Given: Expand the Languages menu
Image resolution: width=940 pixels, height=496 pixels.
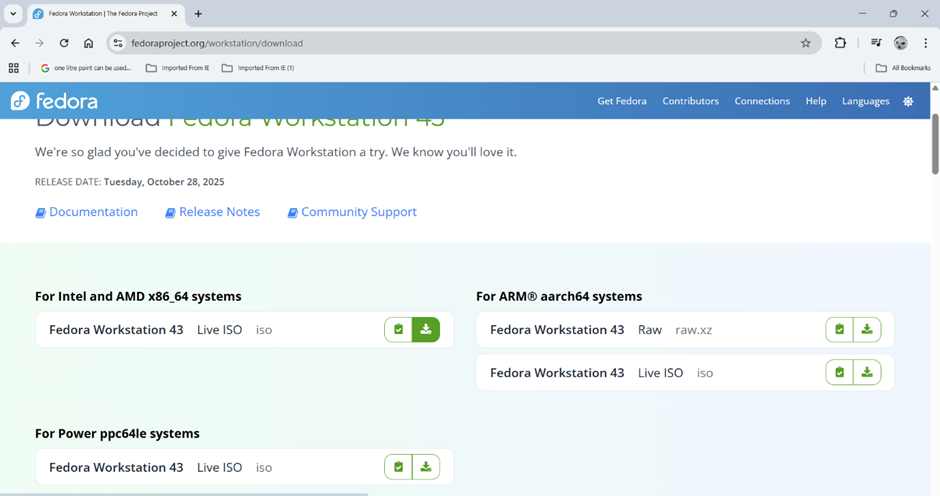Looking at the screenshot, I should 865,101.
